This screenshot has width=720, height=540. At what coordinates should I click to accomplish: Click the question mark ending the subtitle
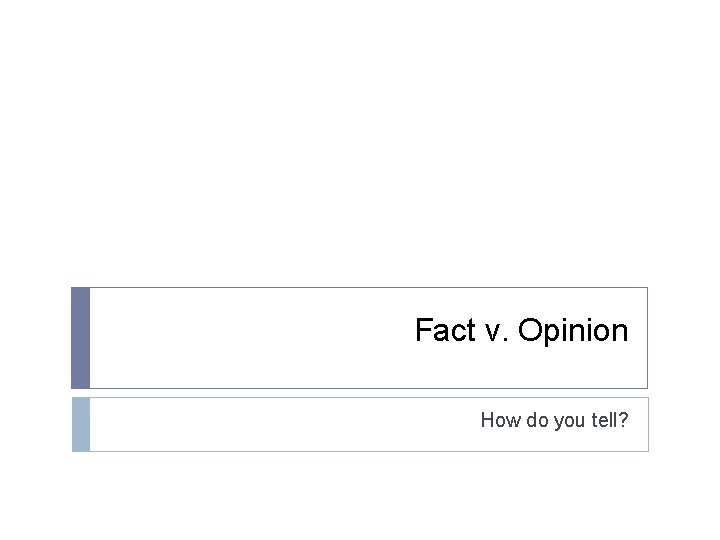click(x=624, y=420)
